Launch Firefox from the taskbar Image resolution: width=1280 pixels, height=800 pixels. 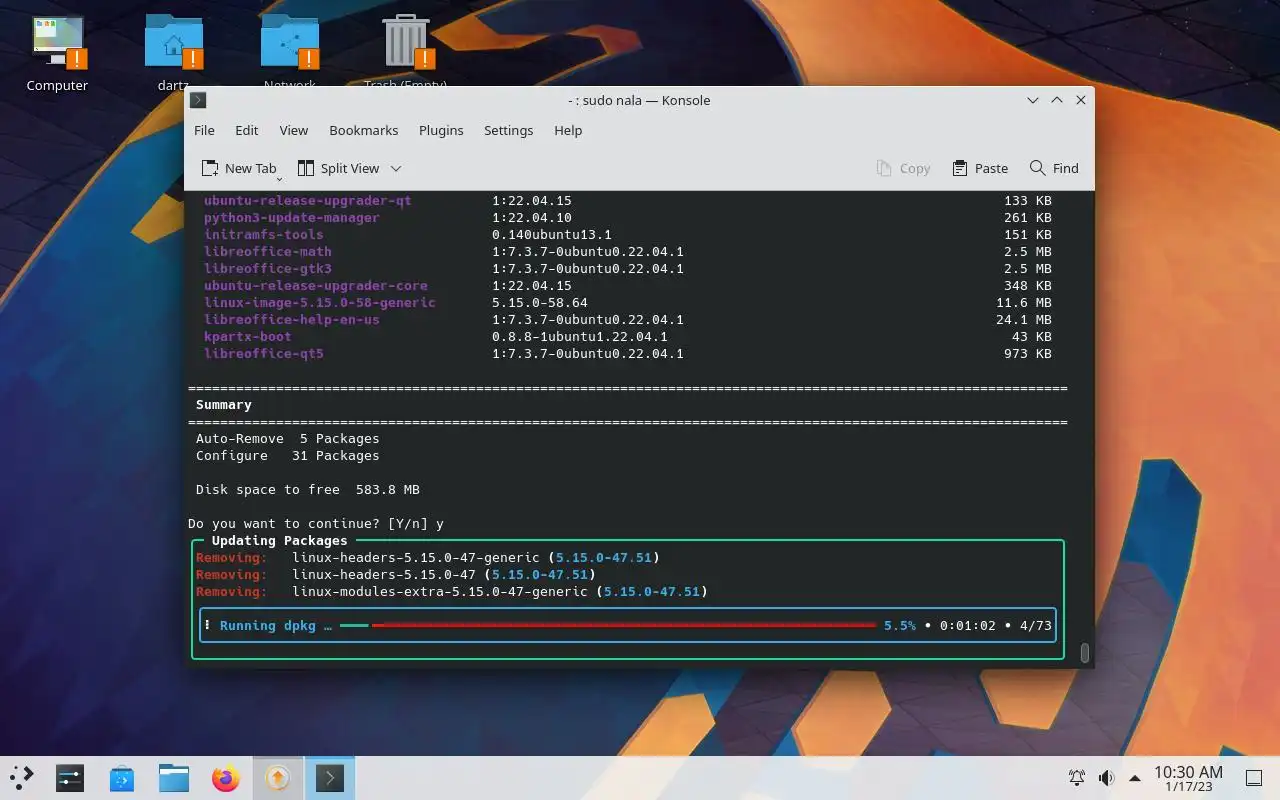pyautogui.click(x=226, y=778)
